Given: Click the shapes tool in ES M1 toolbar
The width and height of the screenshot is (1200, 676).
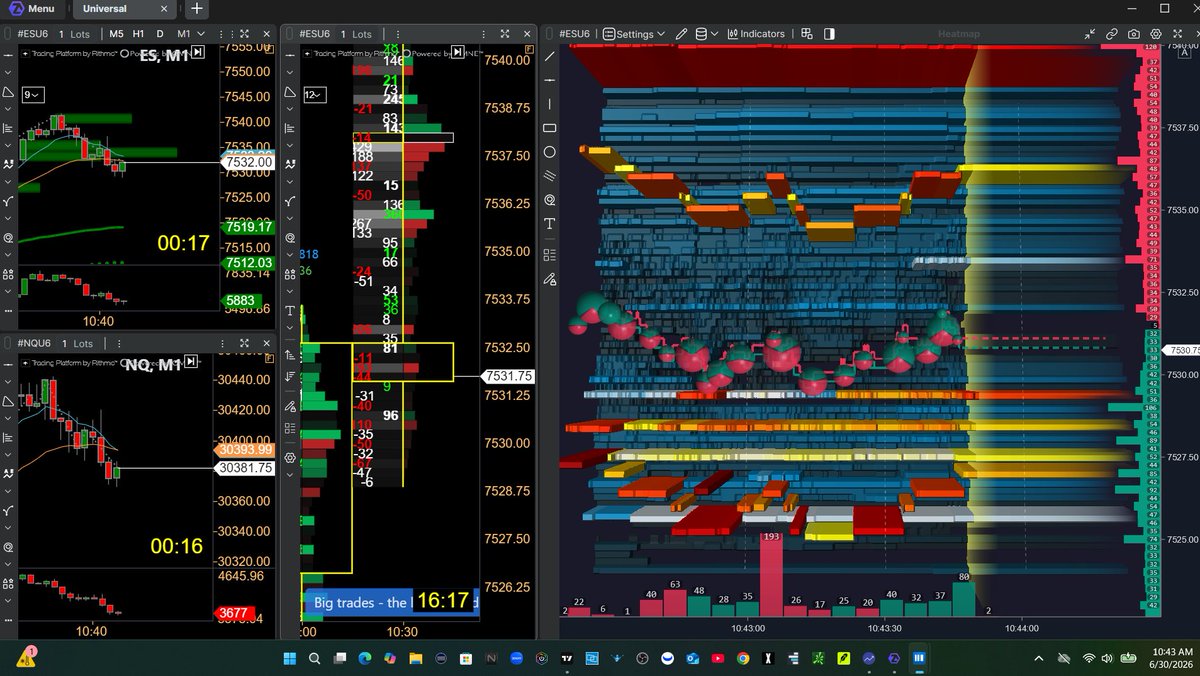Looking at the screenshot, I should point(8,94).
